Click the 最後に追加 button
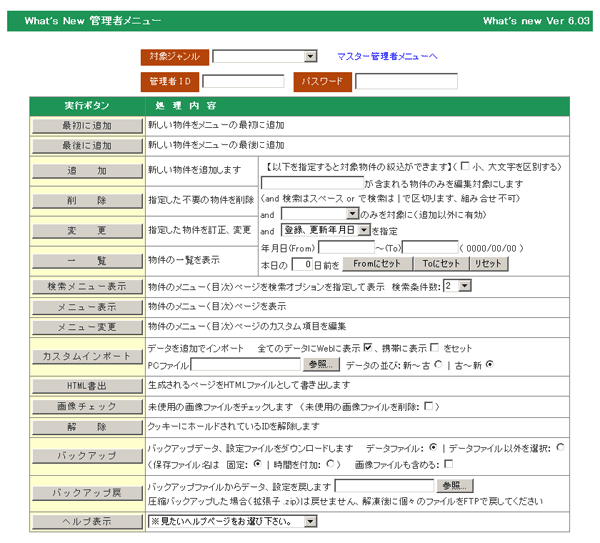This screenshot has width=600, height=543. (87, 146)
